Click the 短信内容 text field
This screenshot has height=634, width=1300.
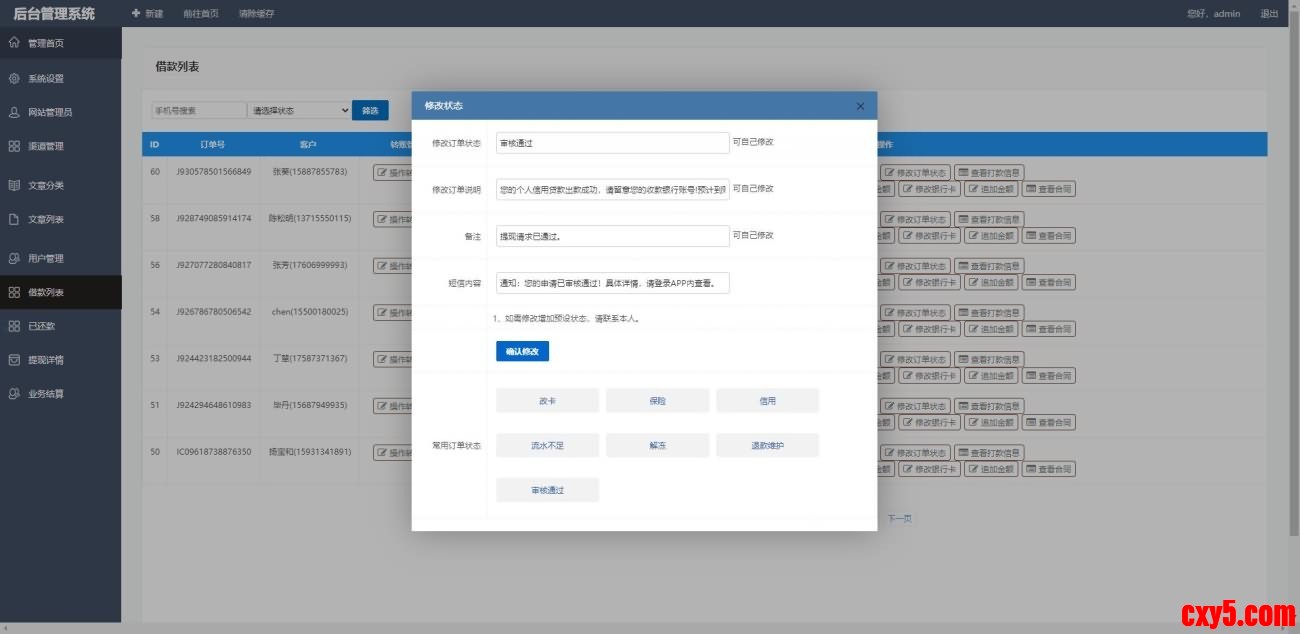point(612,283)
